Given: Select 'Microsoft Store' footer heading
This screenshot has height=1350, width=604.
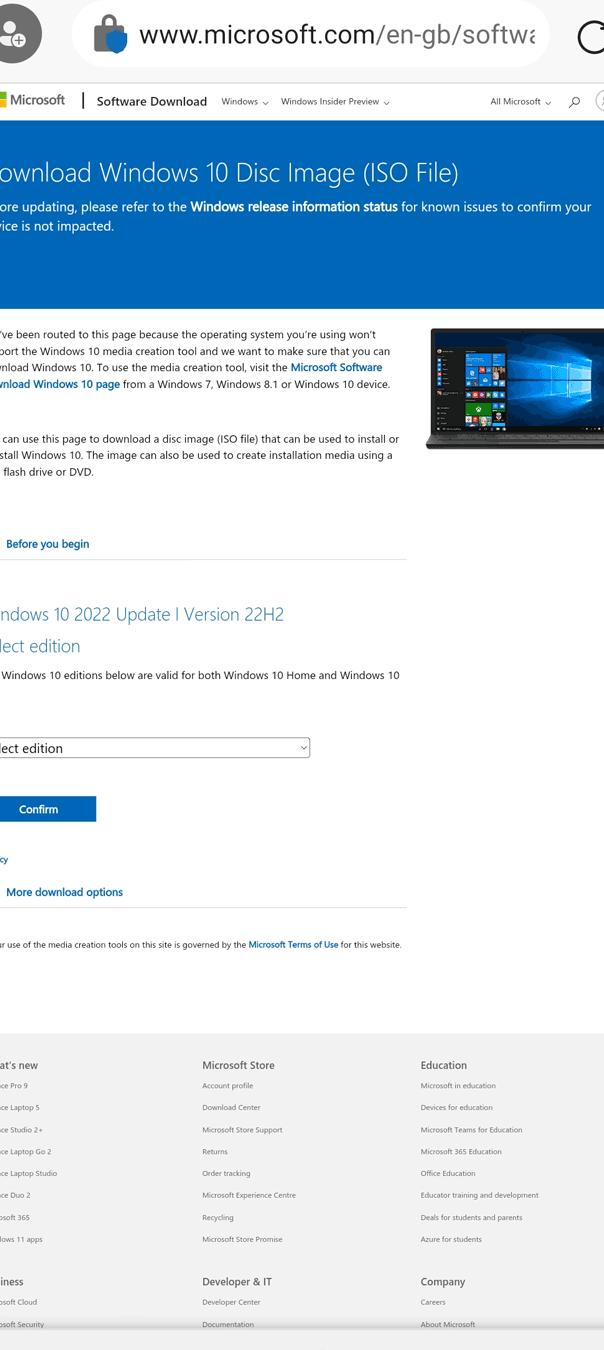Looking at the screenshot, I should click(x=238, y=1066).
